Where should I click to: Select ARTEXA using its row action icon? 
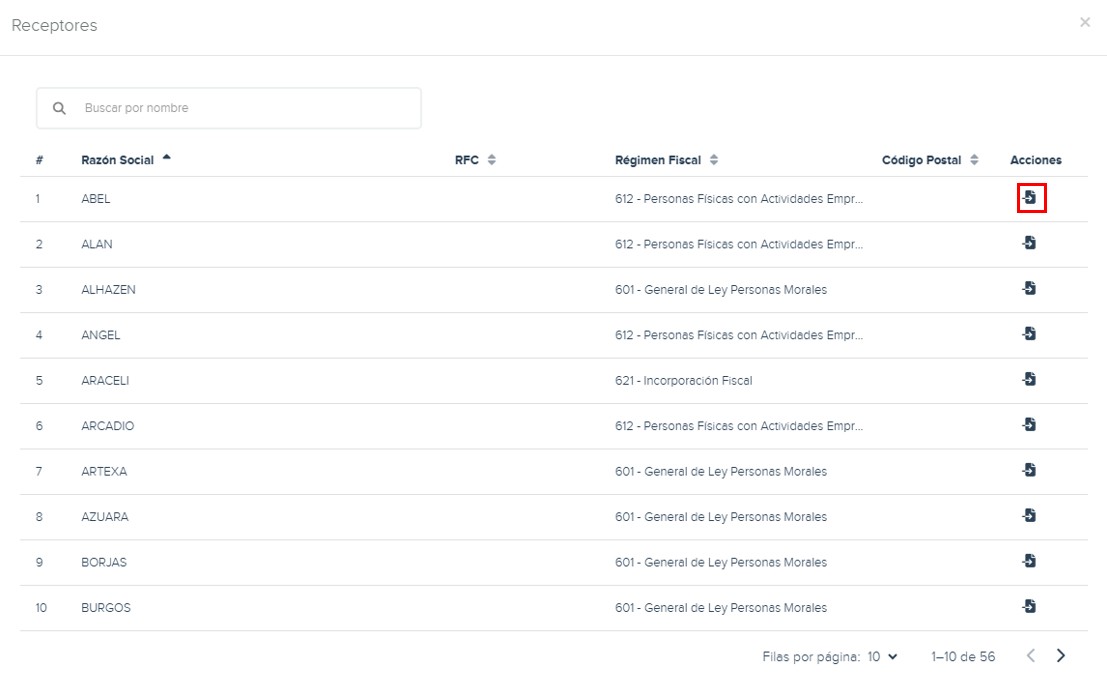1029,471
